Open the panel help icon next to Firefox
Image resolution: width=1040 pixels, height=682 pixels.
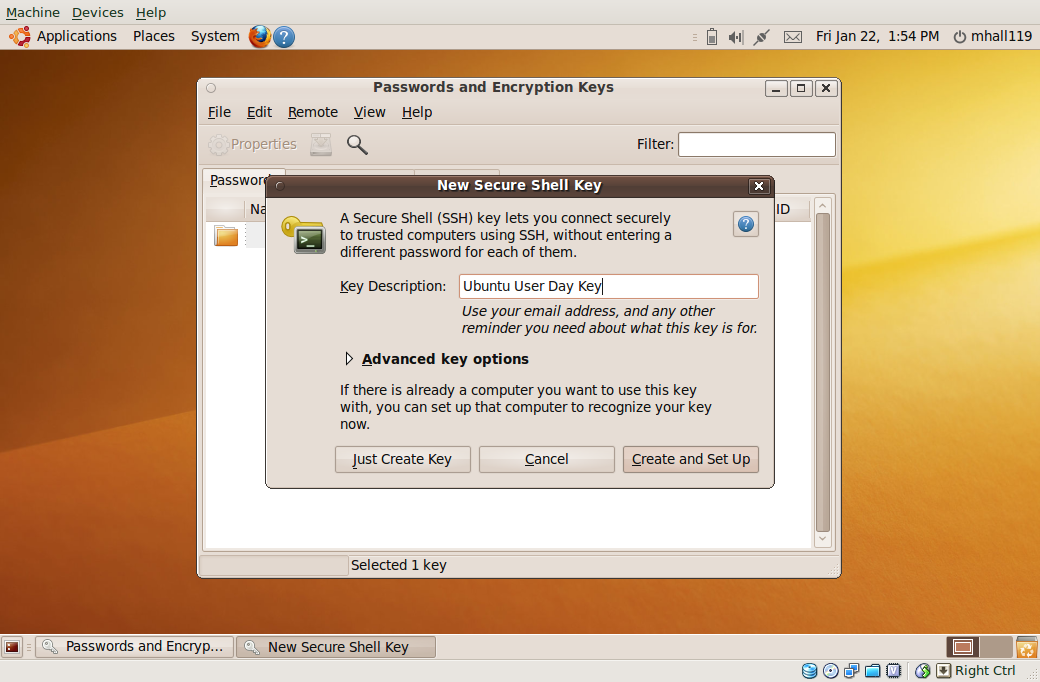(282, 36)
